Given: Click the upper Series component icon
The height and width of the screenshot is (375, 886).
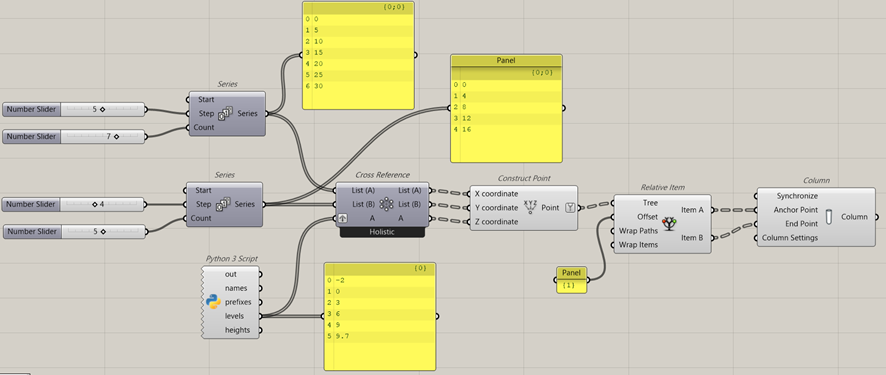Looking at the screenshot, I should click(225, 114).
